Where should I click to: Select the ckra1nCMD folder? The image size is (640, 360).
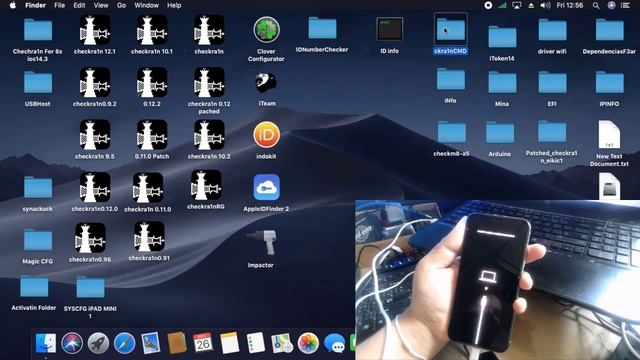[x=451, y=29]
